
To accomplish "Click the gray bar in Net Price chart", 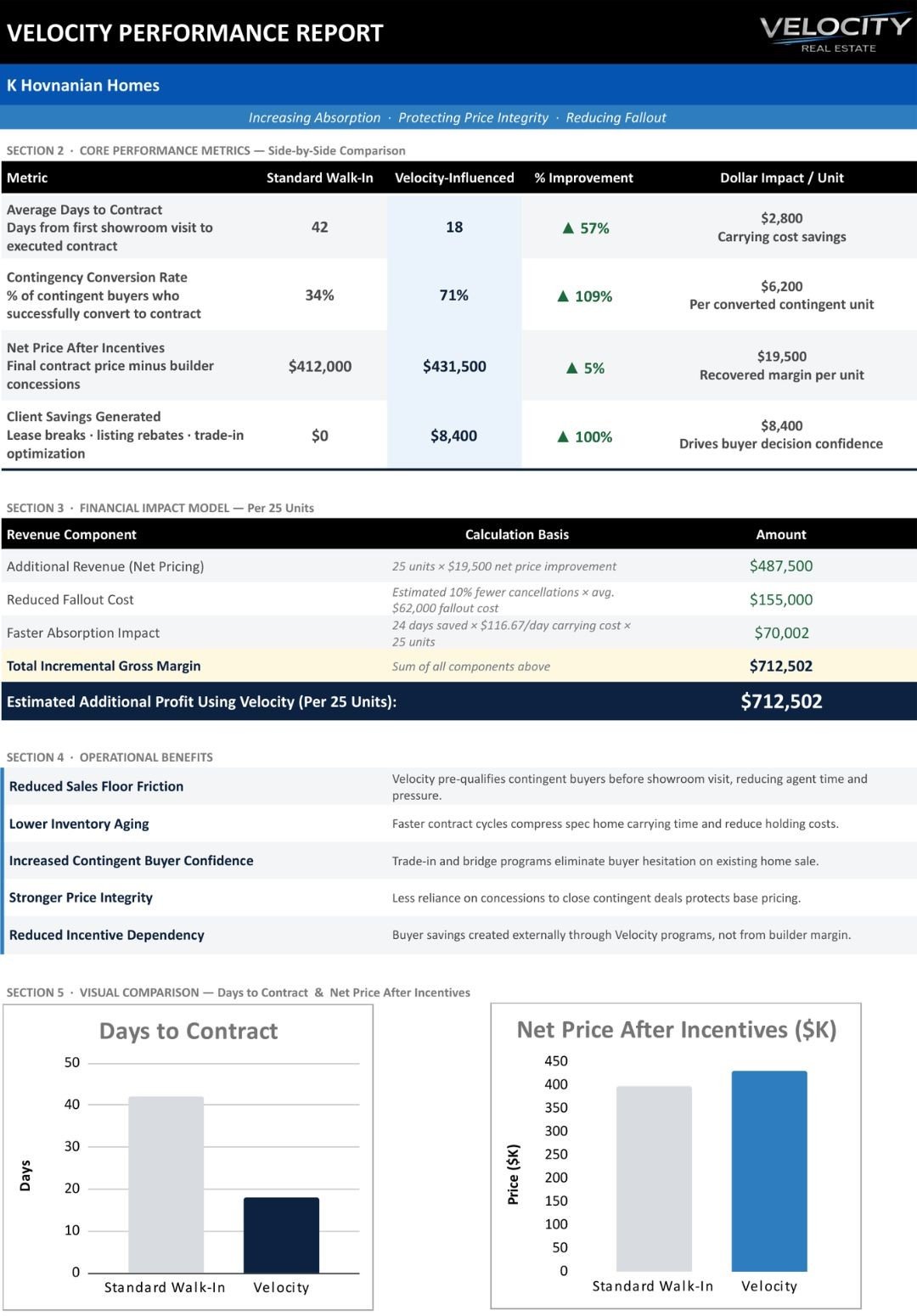I will [x=654, y=1178].
